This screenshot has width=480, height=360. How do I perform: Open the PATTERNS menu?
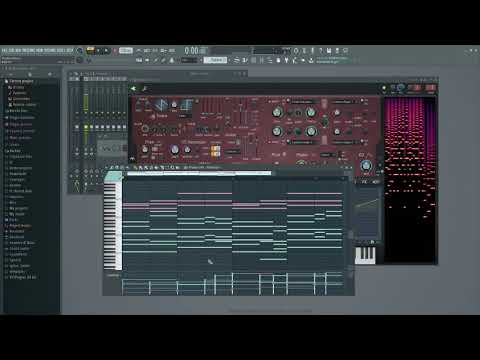tap(28, 50)
